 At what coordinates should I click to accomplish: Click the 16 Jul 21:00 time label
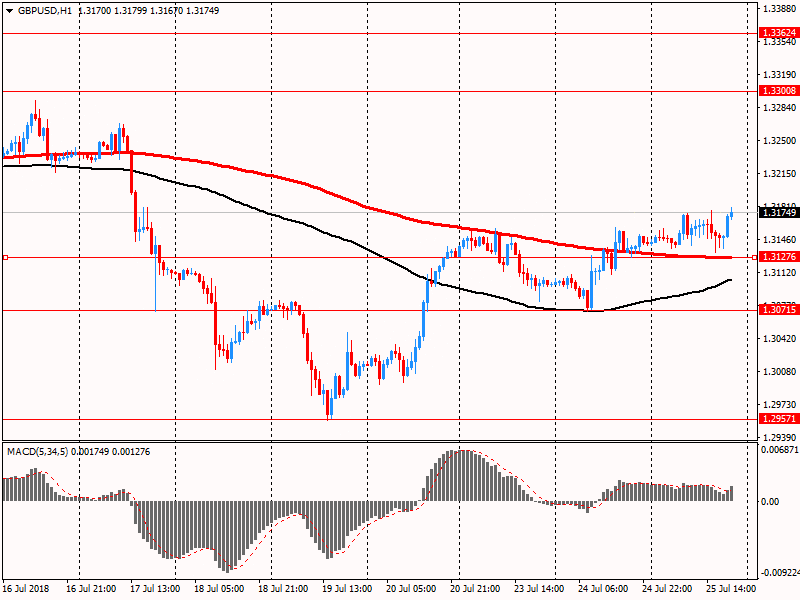pos(91,589)
